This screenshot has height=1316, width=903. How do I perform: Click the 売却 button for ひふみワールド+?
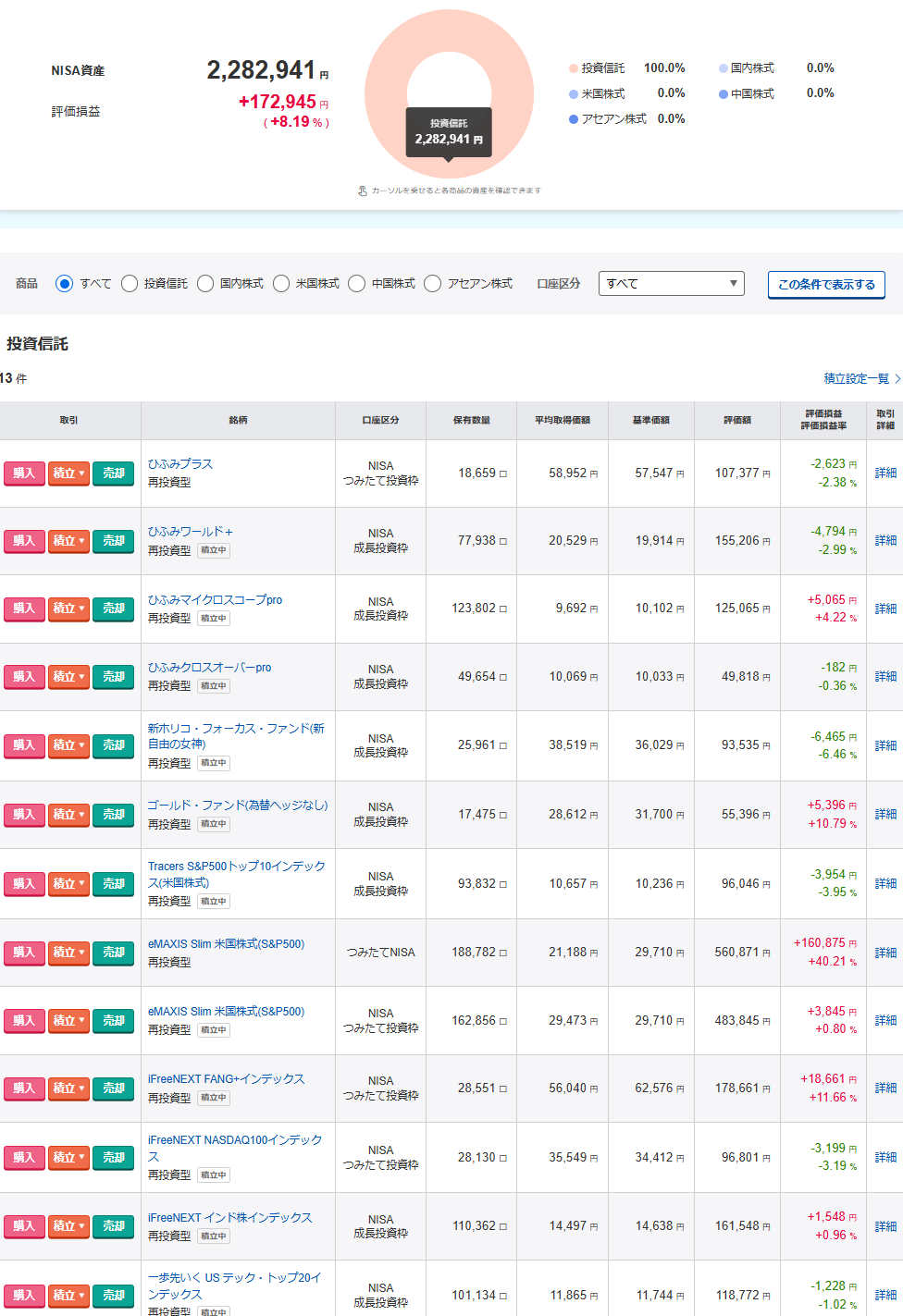(113, 541)
